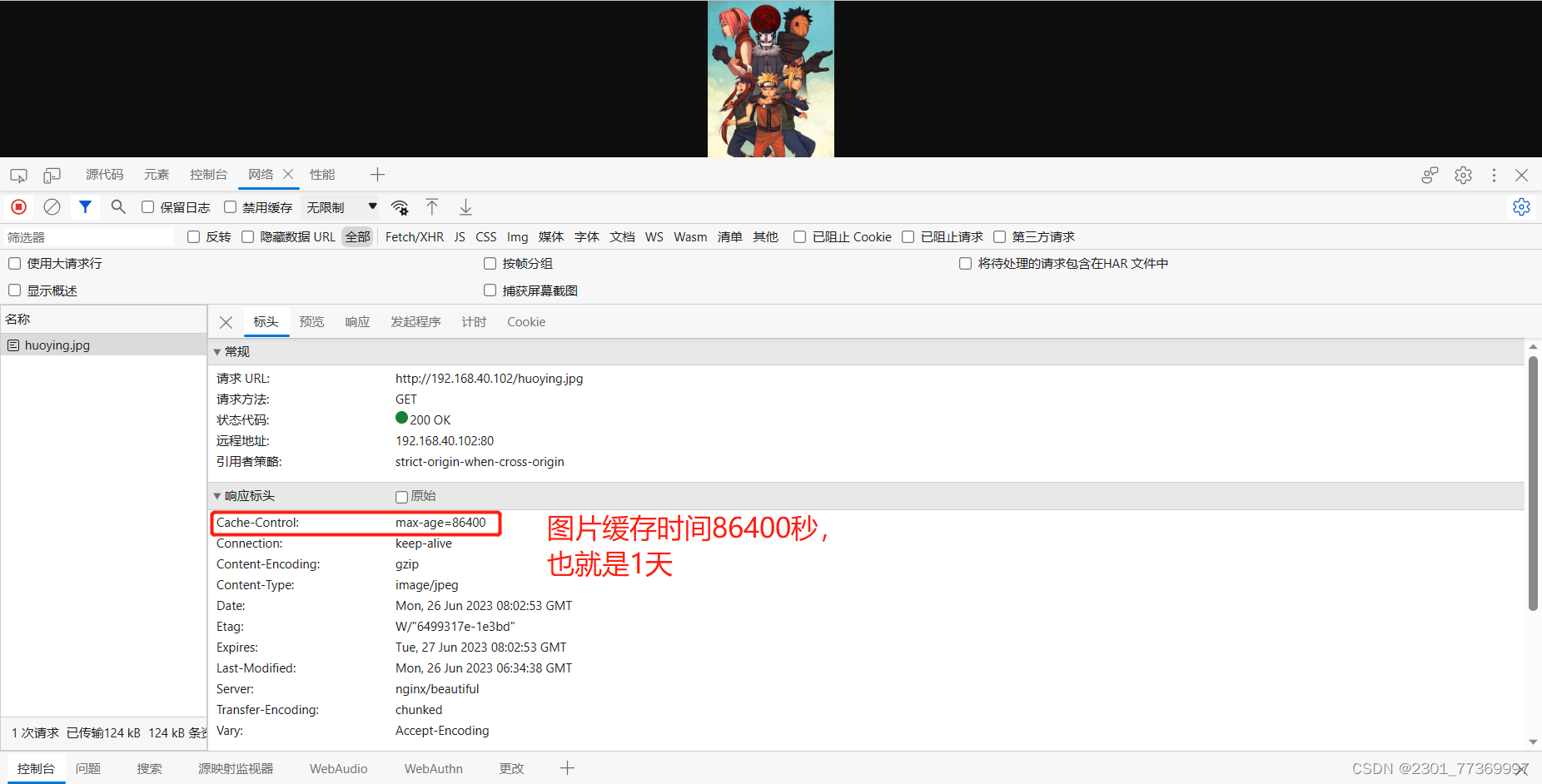This screenshot has height=784, width=1542.
Task: Check 已阻止请求 filter
Action: 908,237
